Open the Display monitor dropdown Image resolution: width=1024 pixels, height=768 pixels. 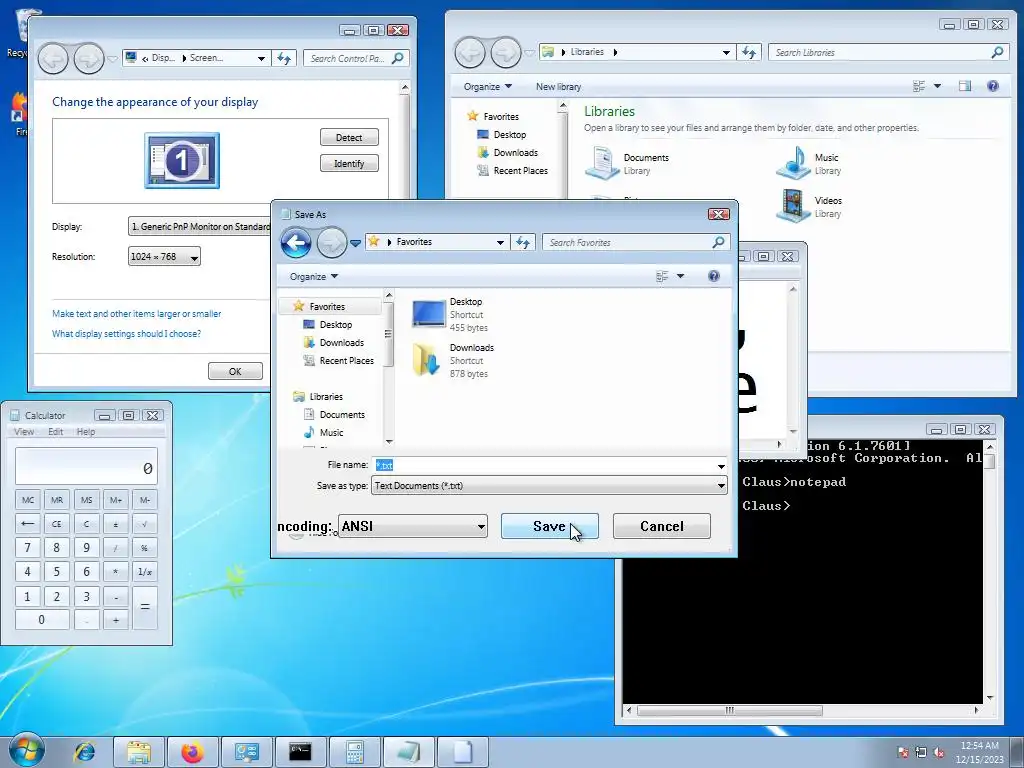[x=200, y=227]
